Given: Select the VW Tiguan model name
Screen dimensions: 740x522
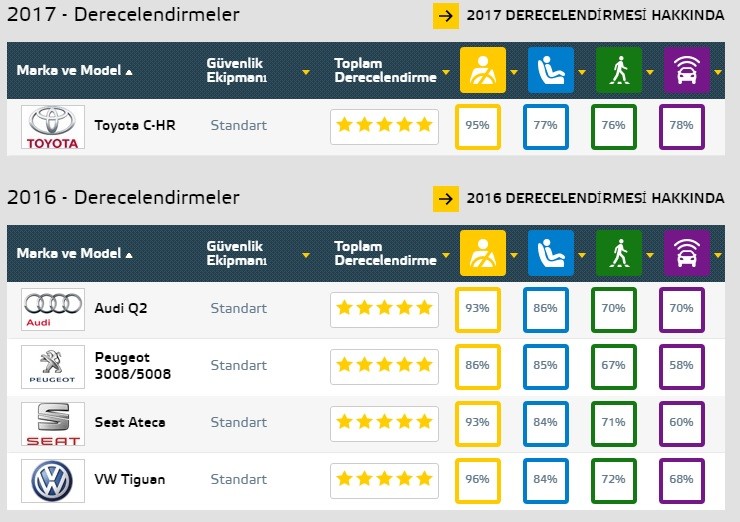Looking at the screenshot, I should point(130,480).
